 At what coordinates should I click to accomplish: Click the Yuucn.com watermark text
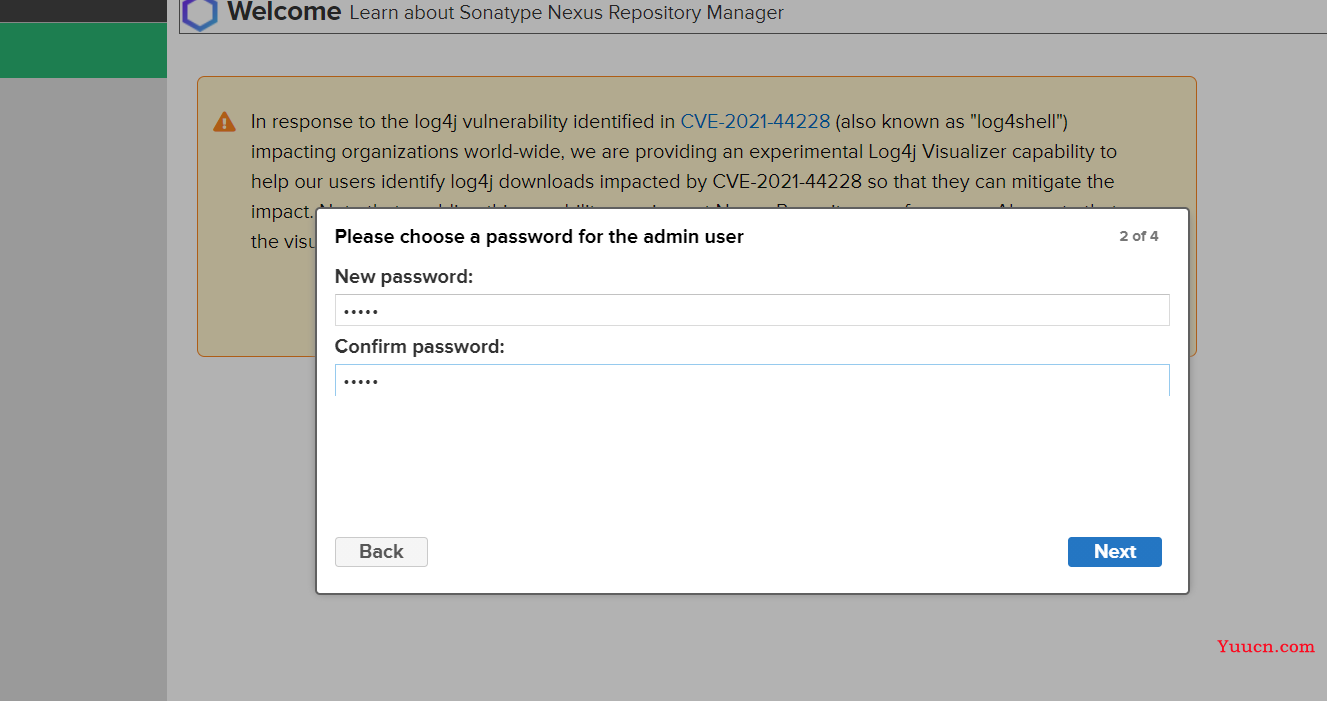tap(1266, 646)
